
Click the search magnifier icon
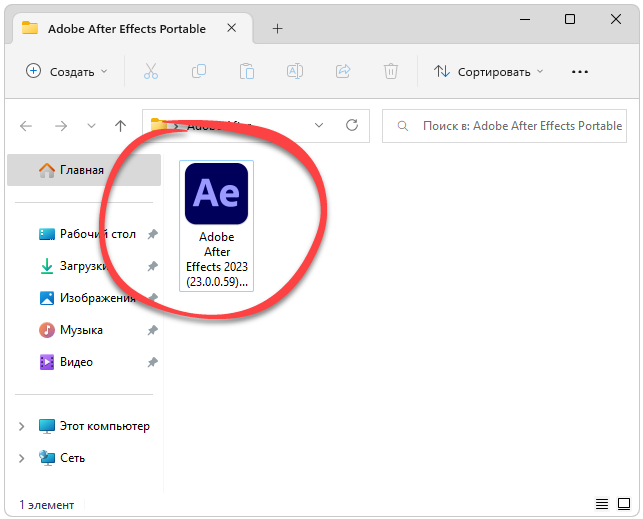point(403,126)
